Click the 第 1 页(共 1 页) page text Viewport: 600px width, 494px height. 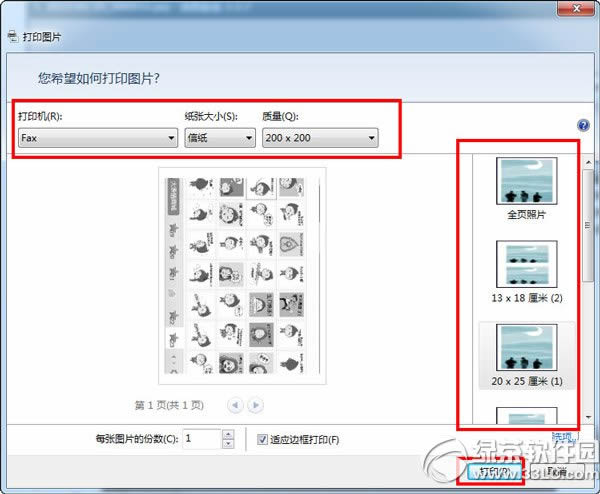click(169, 405)
